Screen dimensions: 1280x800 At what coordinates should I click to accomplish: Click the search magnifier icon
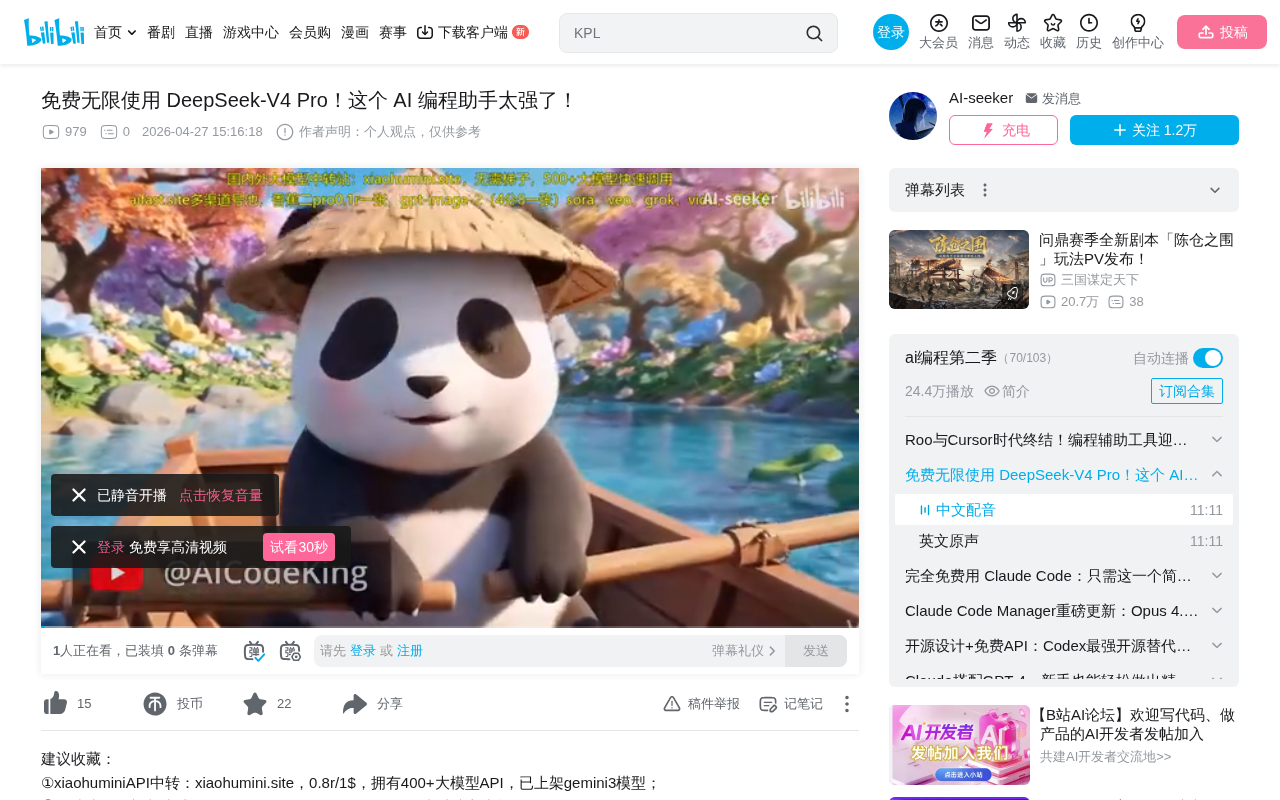coord(814,33)
